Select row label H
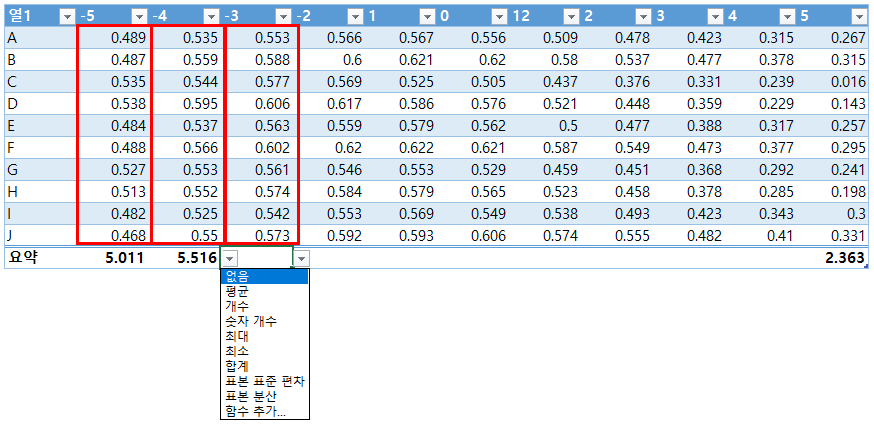 [x=12, y=192]
